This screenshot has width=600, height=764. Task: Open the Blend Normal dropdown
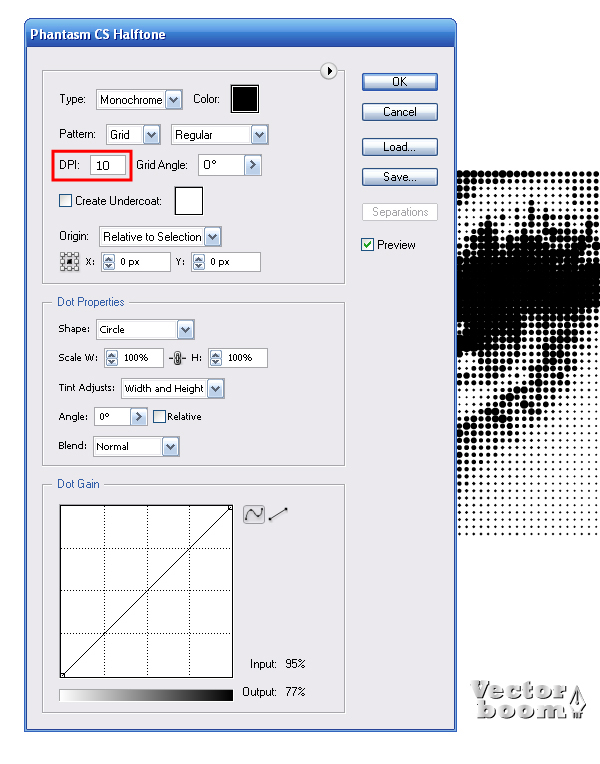pos(136,446)
